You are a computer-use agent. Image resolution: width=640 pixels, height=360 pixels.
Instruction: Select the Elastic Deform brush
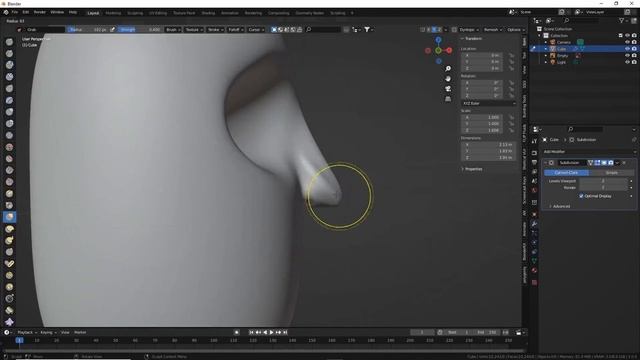coord(9,229)
